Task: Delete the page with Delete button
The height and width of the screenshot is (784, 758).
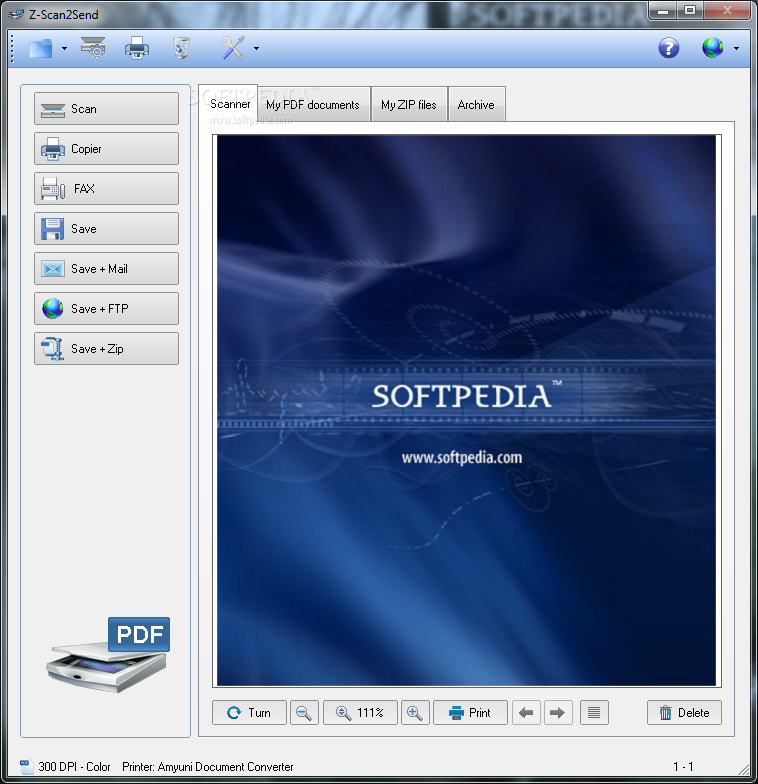Action: click(684, 712)
